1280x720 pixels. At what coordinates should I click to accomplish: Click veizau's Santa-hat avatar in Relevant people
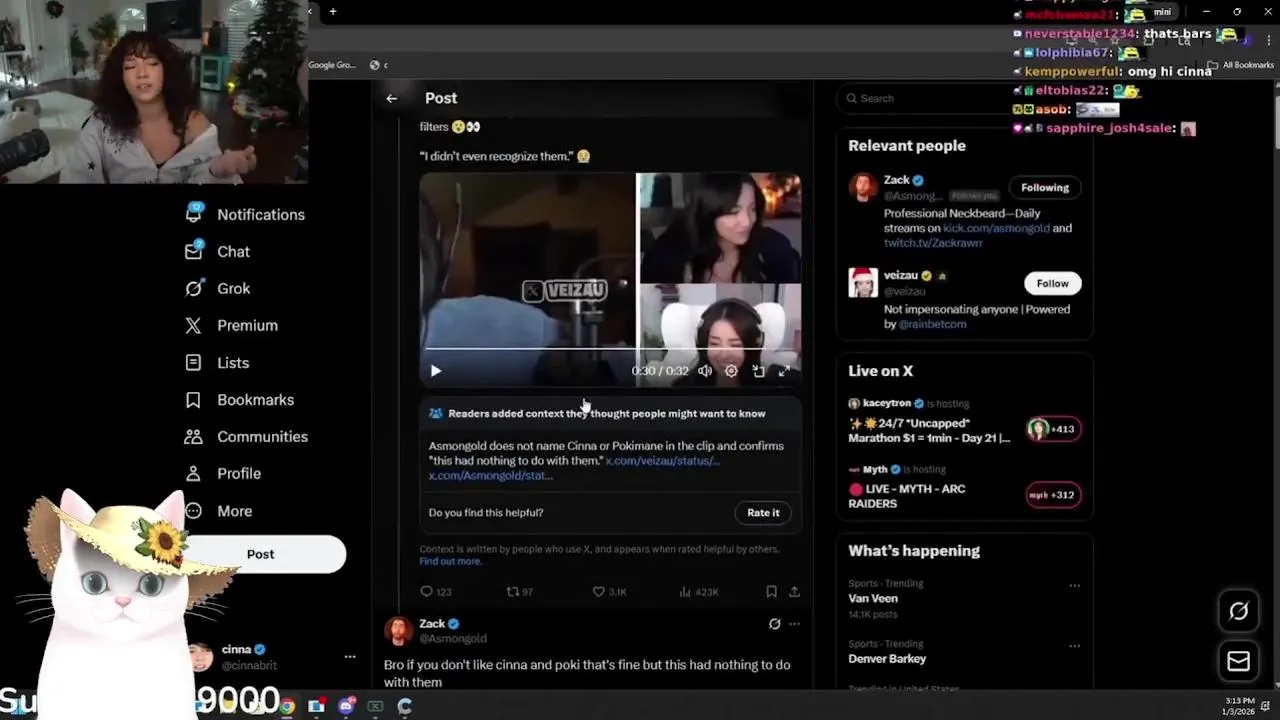[x=863, y=283]
